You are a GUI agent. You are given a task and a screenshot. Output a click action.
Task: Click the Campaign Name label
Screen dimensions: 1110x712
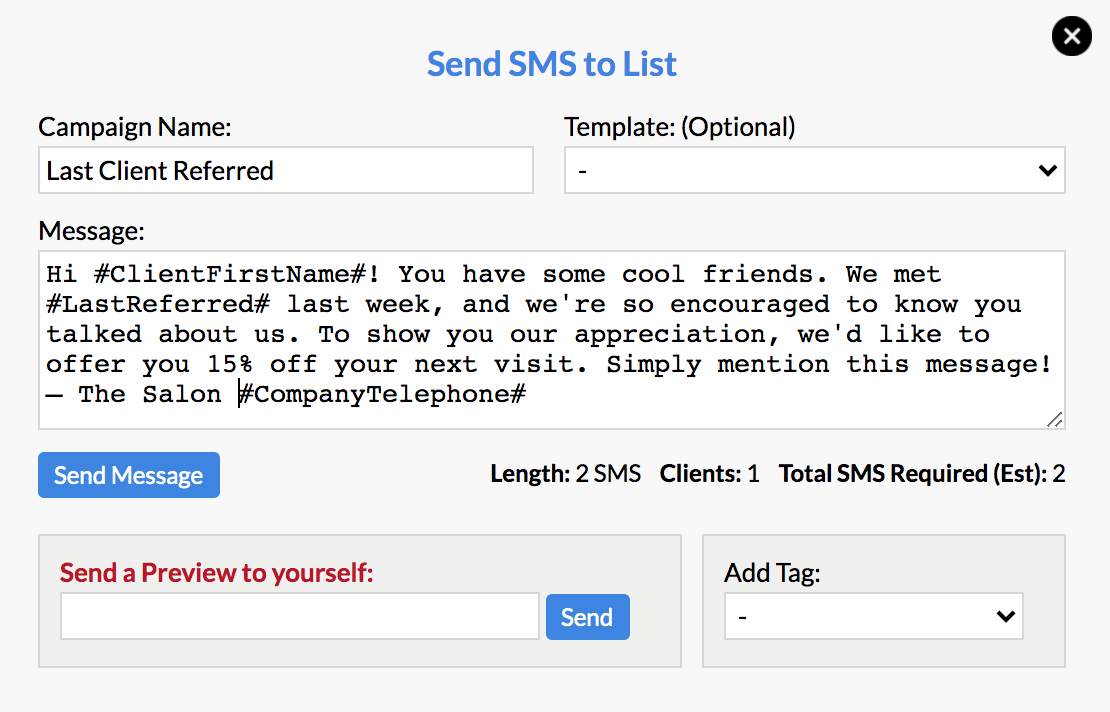tap(135, 127)
